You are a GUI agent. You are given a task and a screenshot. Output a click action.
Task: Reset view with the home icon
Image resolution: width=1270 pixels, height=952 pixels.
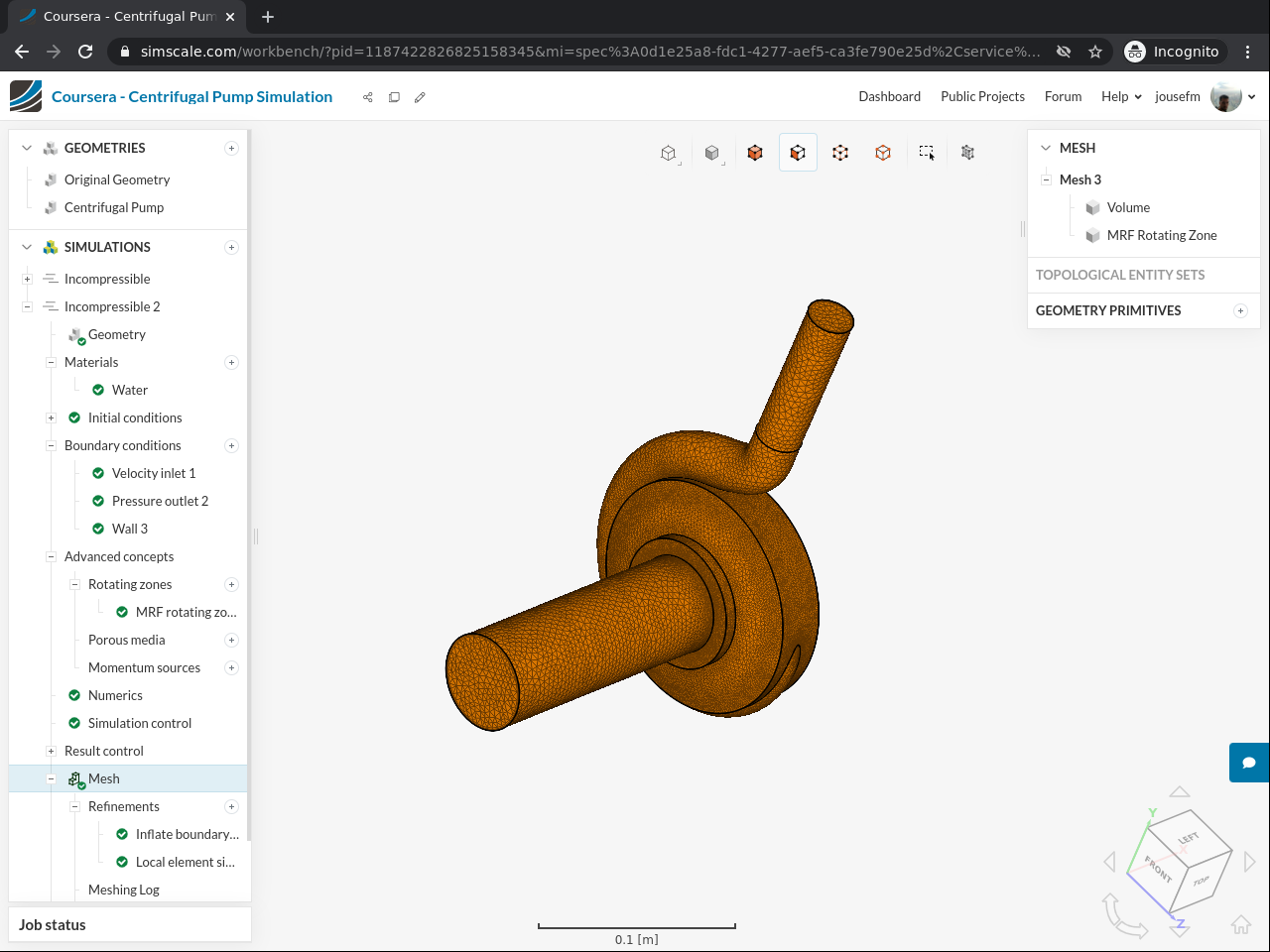tap(1240, 924)
